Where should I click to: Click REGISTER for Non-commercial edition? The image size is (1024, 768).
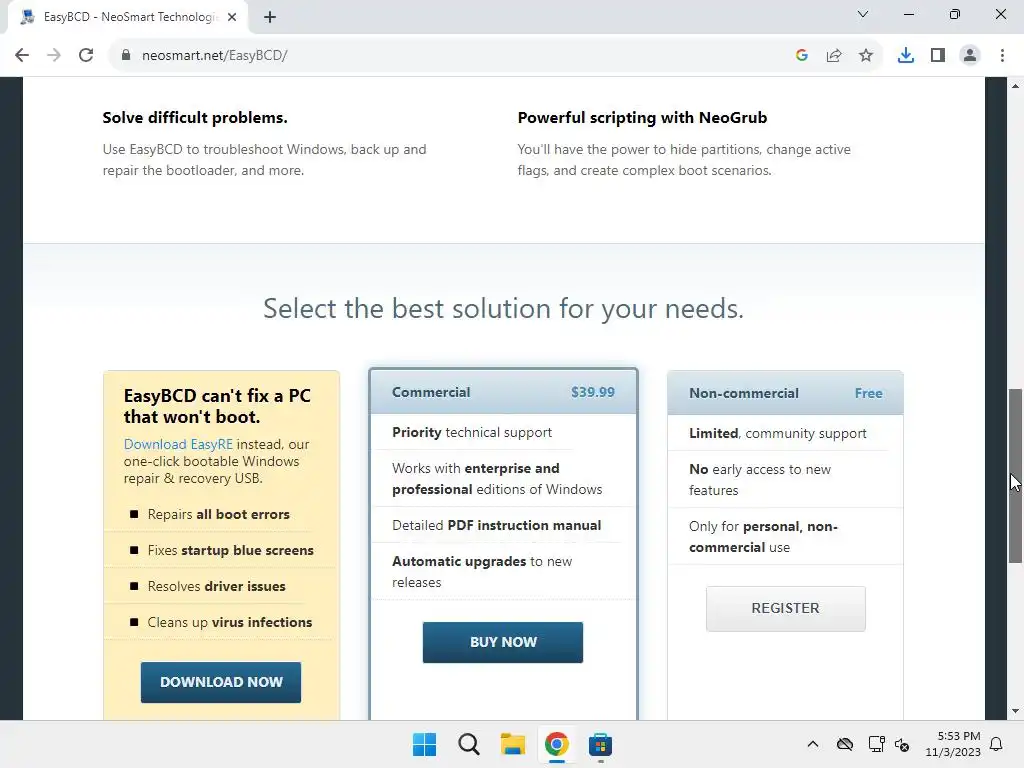tap(786, 608)
